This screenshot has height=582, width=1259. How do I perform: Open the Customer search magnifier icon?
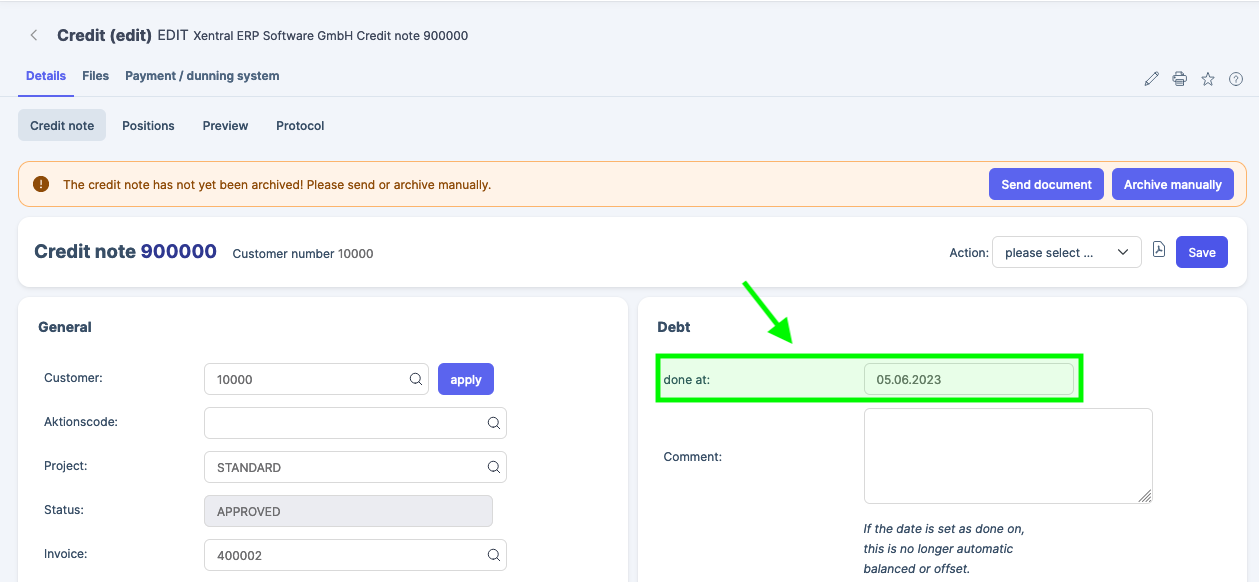[x=415, y=379]
